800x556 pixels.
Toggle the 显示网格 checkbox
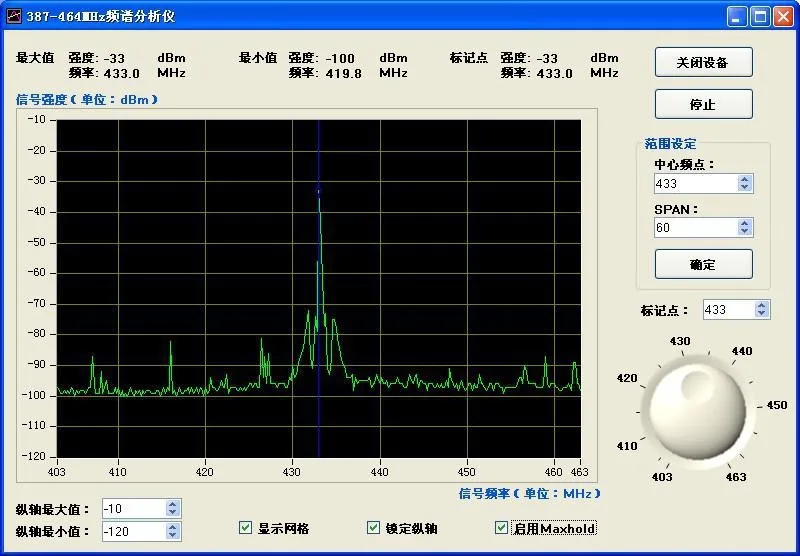coord(245,527)
